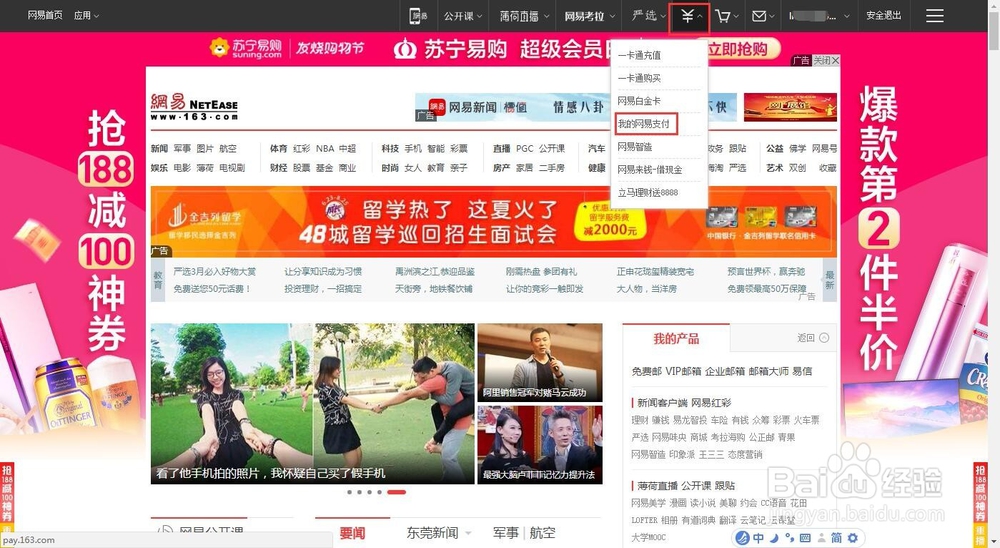Viewport: 1000px width, 548px height.
Task: Click 新闻客户端 link
Action: click(663, 403)
